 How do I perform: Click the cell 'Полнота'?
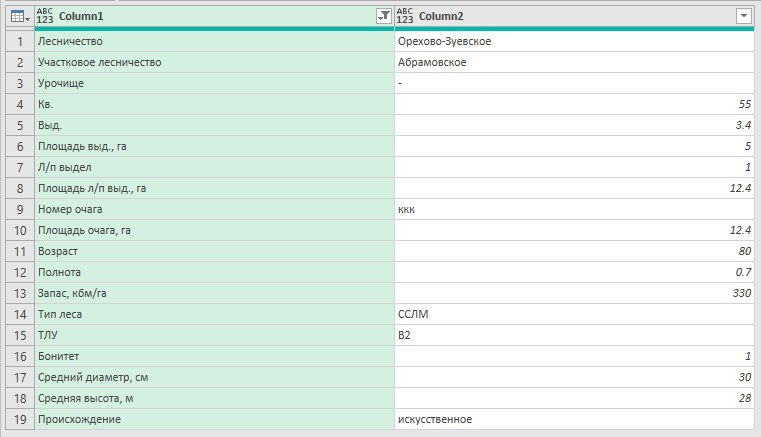pos(215,272)
